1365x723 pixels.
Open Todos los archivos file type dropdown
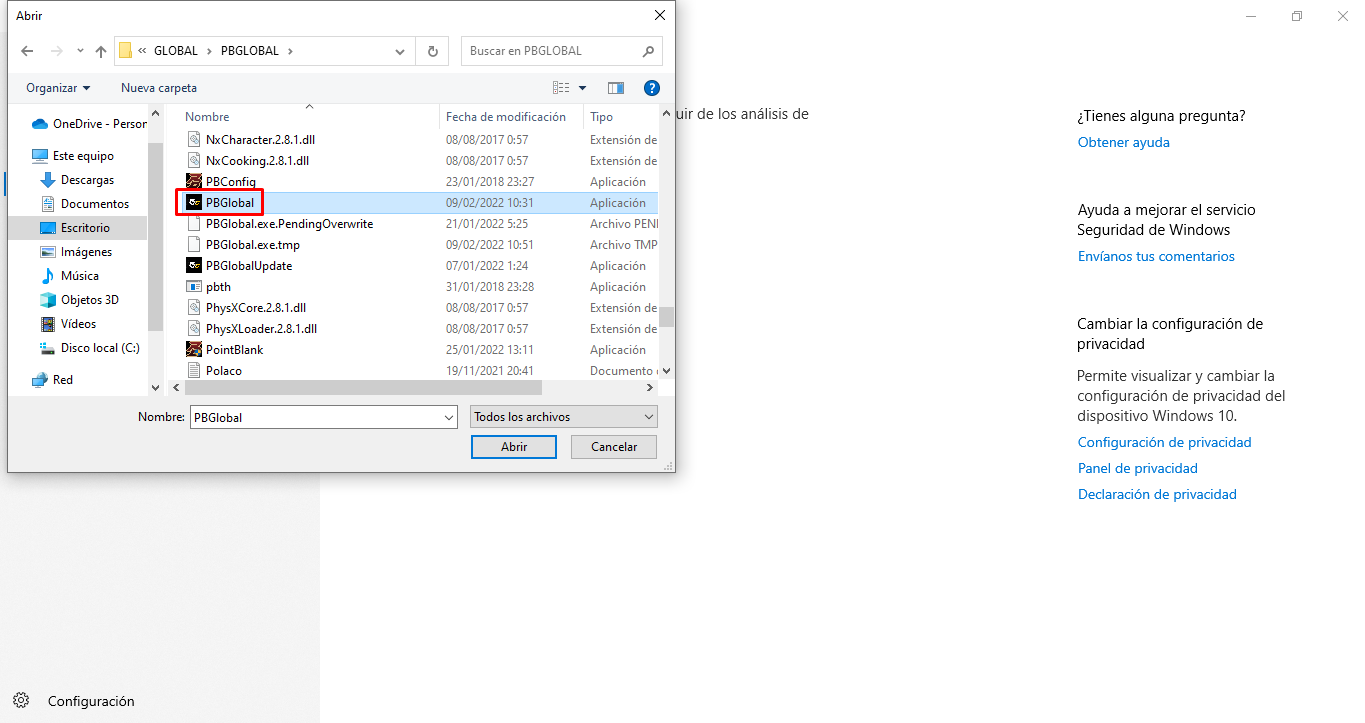coord(564,417)
